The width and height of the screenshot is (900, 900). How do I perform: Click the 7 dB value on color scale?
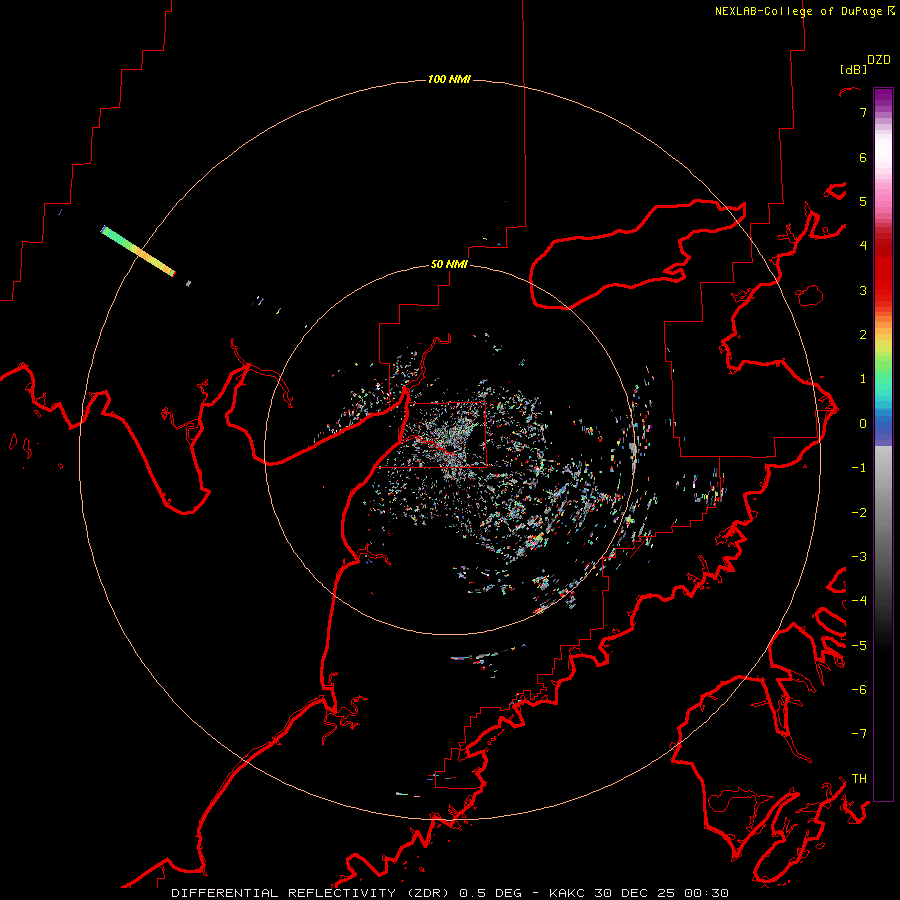tap(863, 112)
